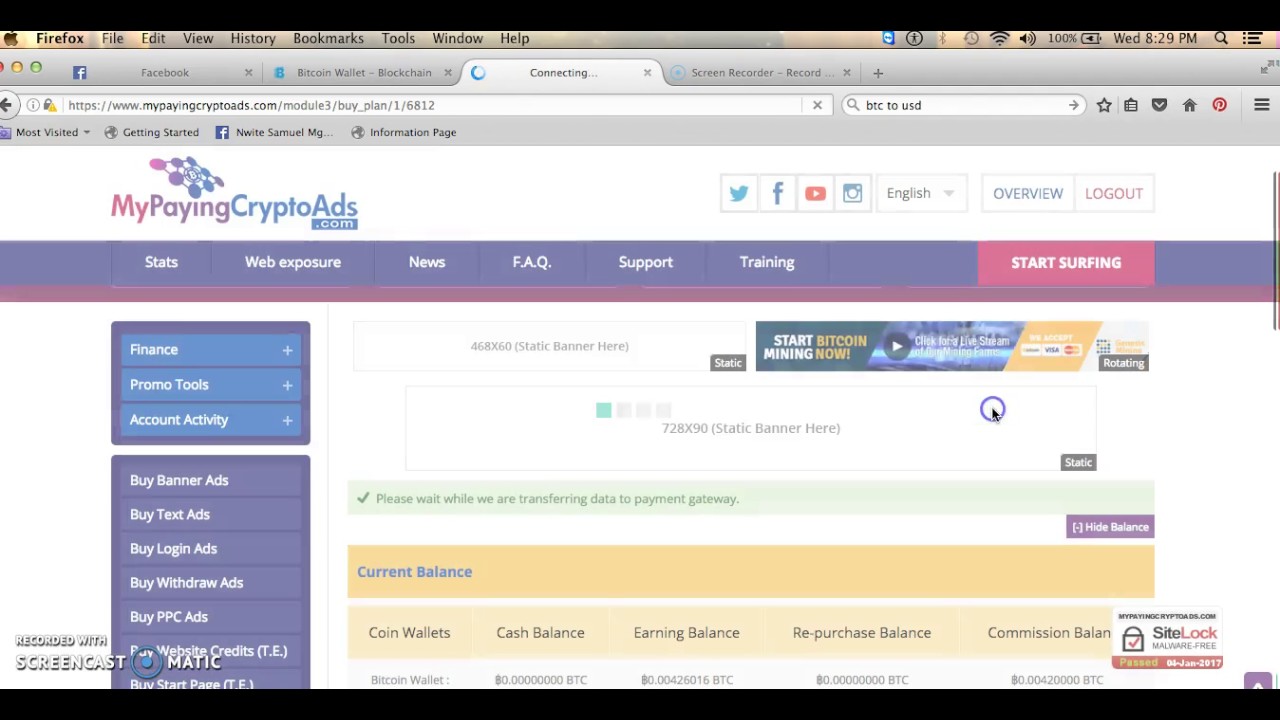1280x720 pixels.
Task: Click the Pinterest toolbar icon
Action: tap(1220, 105)
